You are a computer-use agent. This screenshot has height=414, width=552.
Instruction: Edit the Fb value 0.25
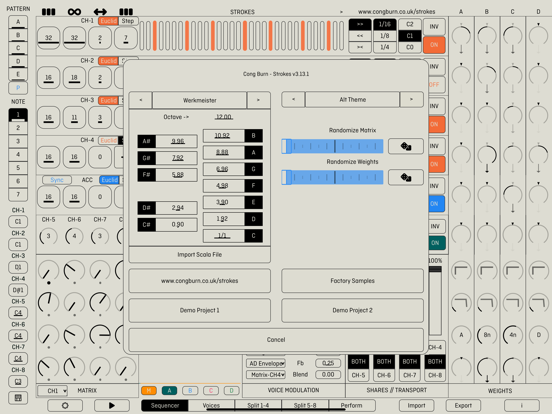click(328, 363)
